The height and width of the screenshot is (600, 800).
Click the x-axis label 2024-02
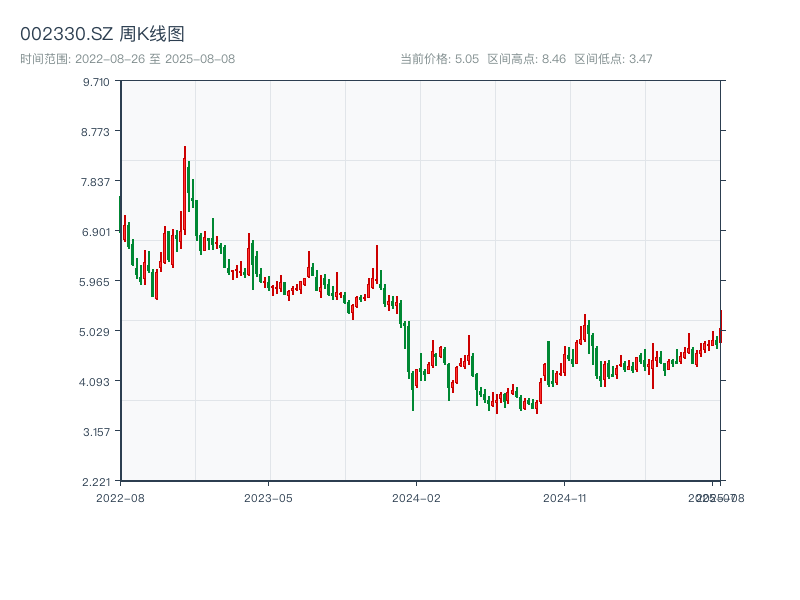[416, 498]
